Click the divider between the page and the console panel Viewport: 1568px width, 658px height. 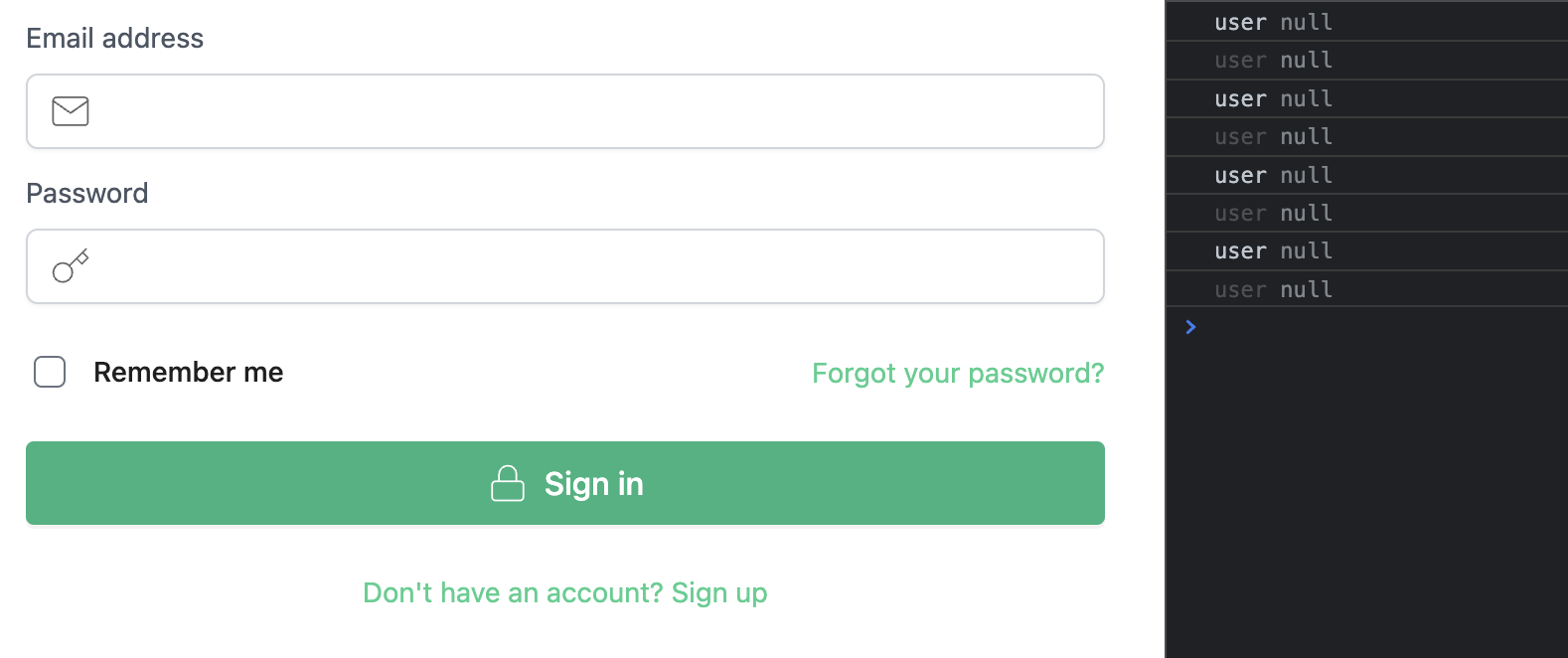1165,329
